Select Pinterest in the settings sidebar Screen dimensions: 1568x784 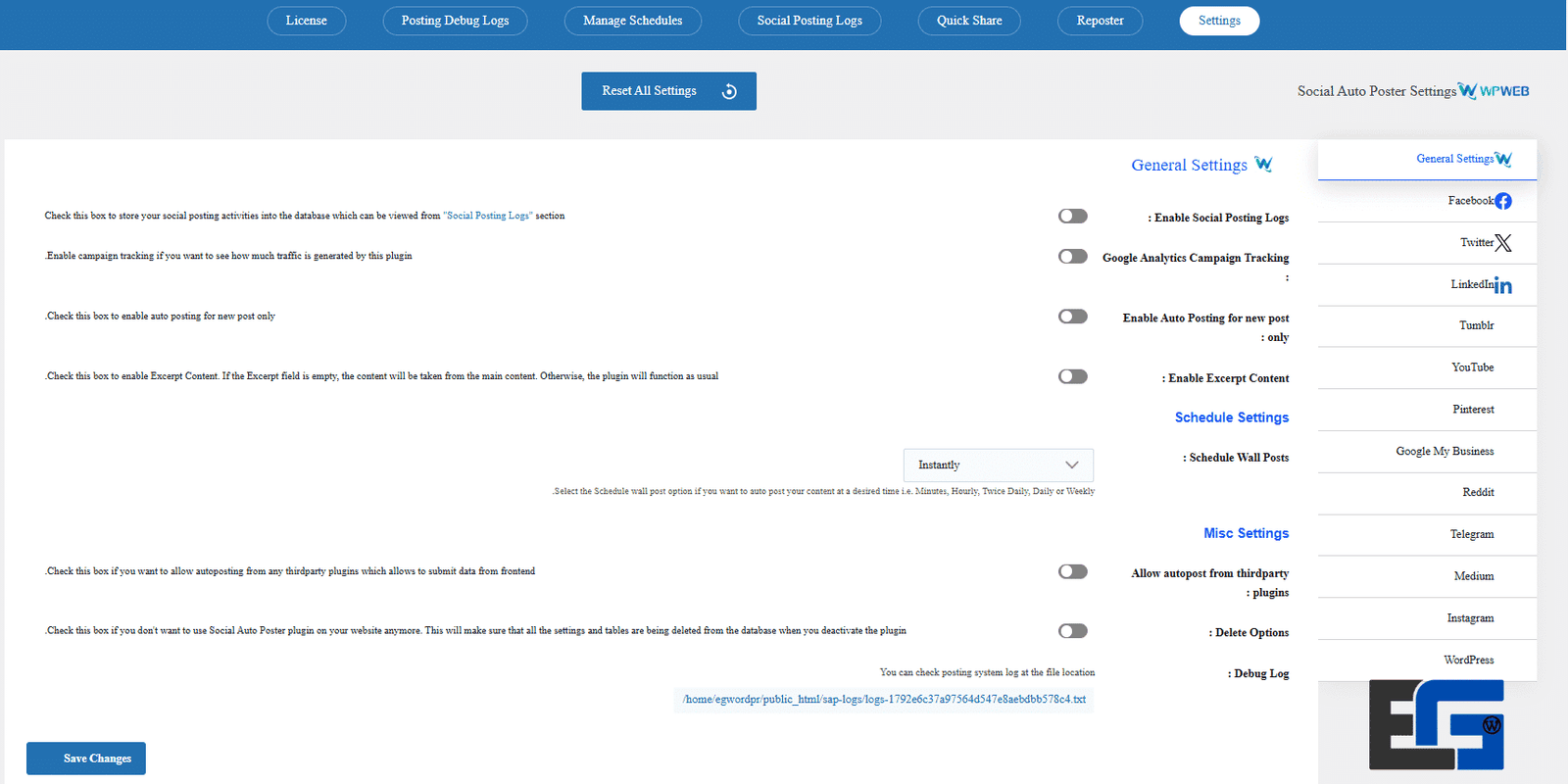click(x=1473, y=410)
